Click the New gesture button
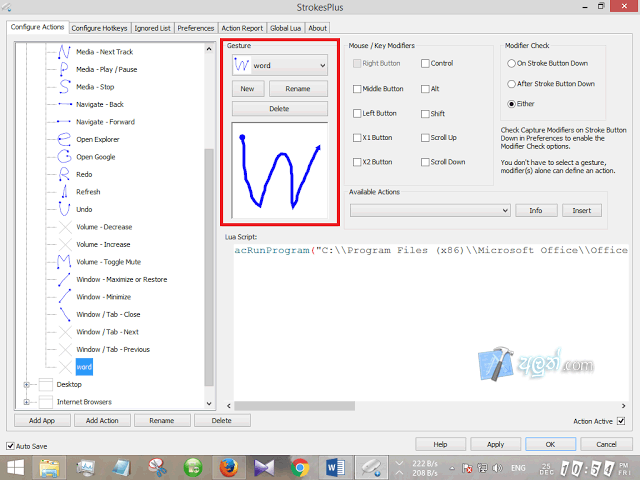 247,89
